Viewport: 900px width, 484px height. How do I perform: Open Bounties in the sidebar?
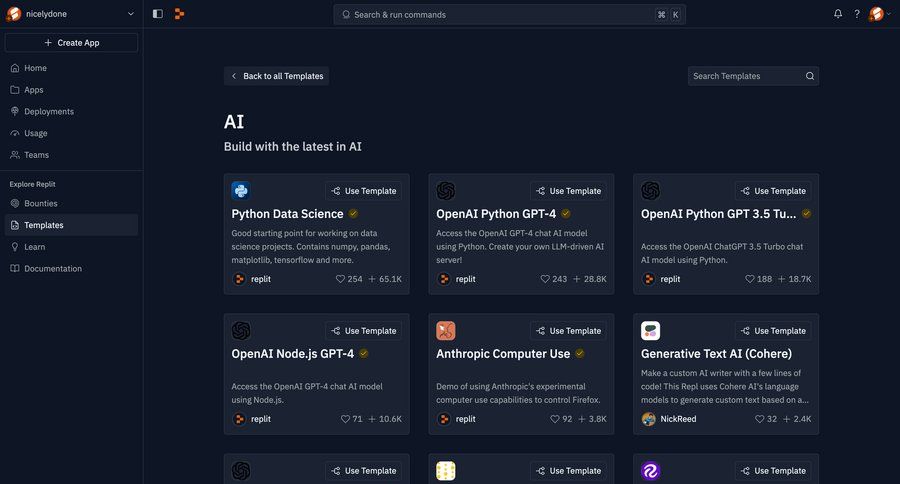pyautogui.click(x=40, y=203)
